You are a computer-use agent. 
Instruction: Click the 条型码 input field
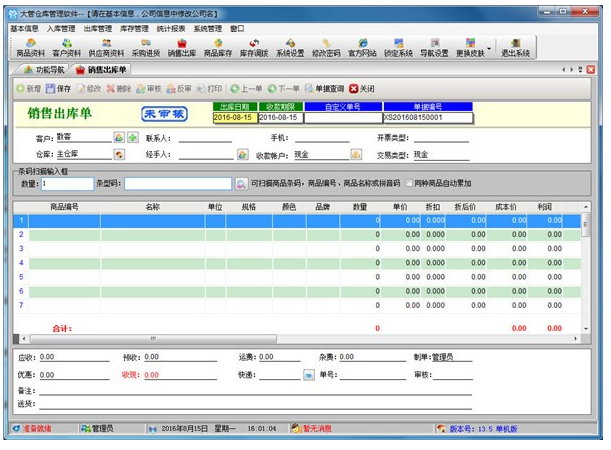177,184
